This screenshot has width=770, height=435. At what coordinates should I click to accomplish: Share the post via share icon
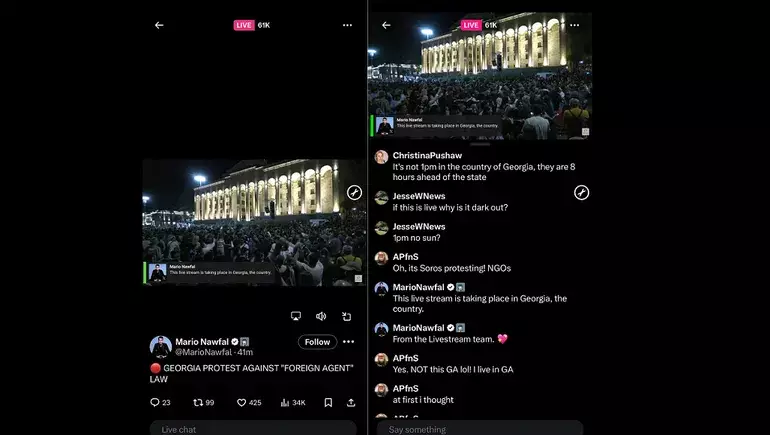(x=351, y=402)
